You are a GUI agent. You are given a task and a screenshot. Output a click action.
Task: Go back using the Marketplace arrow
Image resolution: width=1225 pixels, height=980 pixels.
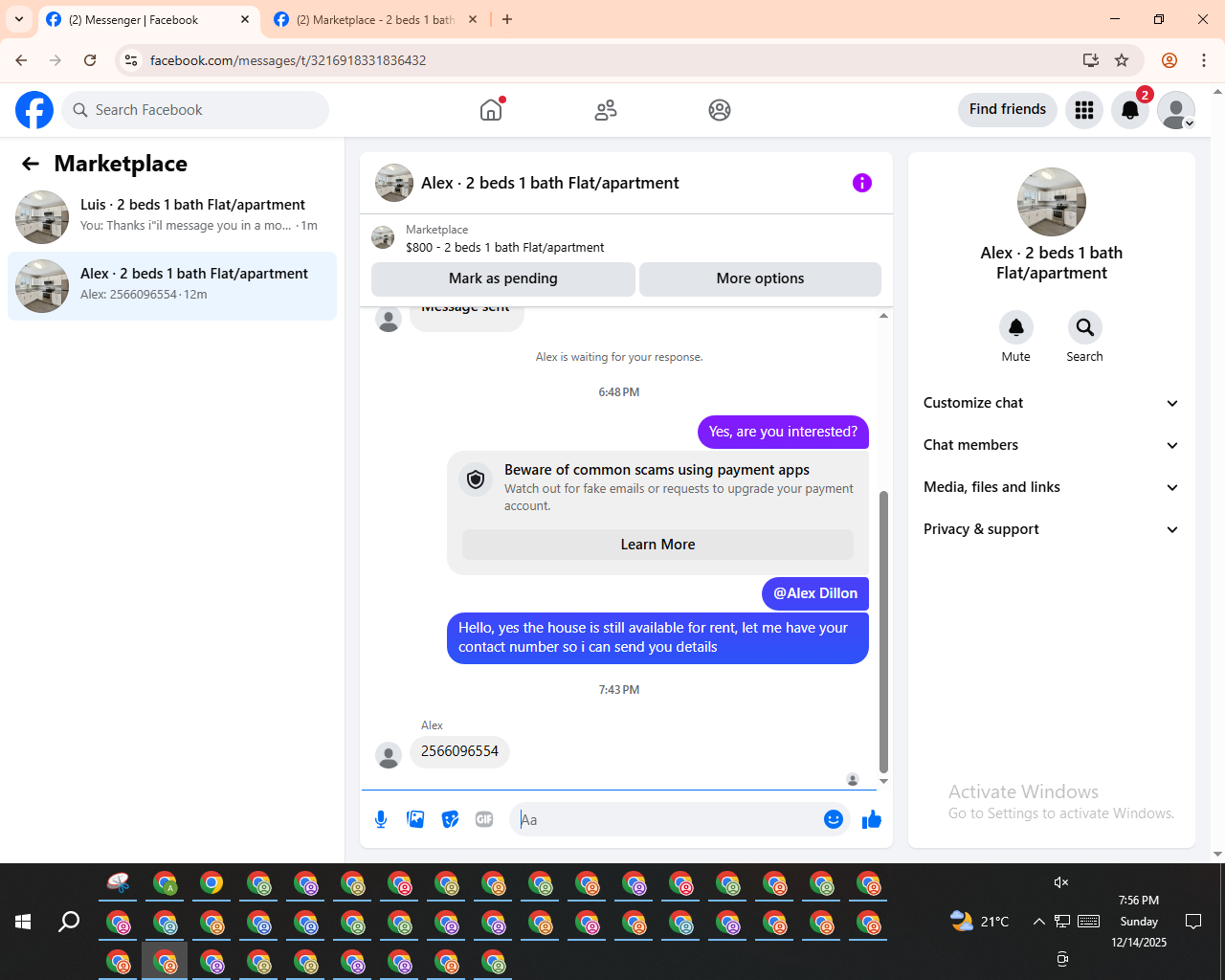point(31,164)
